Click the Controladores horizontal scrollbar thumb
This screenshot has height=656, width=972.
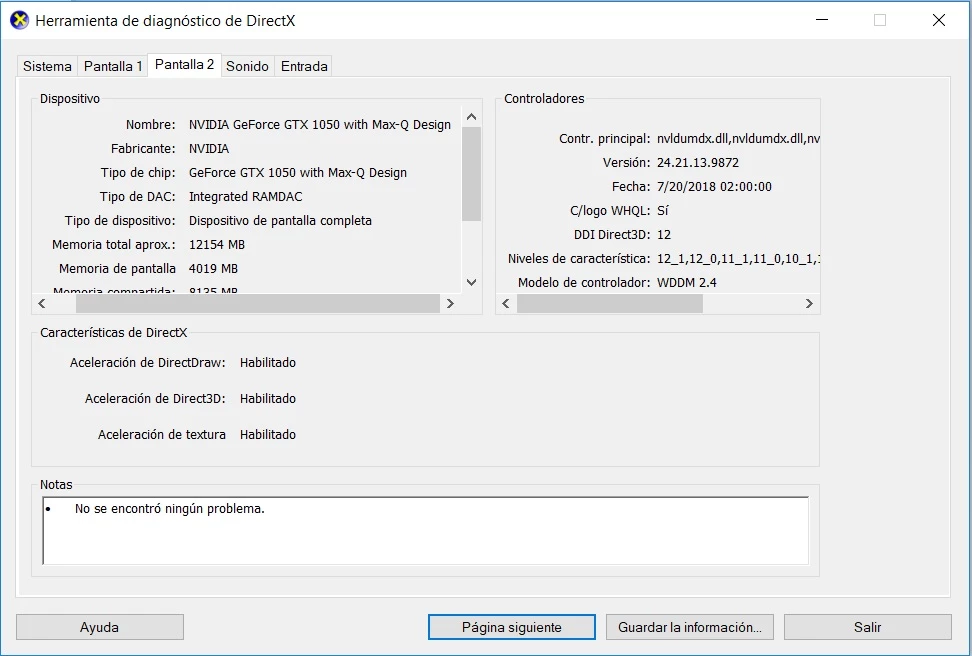point(609,303)
